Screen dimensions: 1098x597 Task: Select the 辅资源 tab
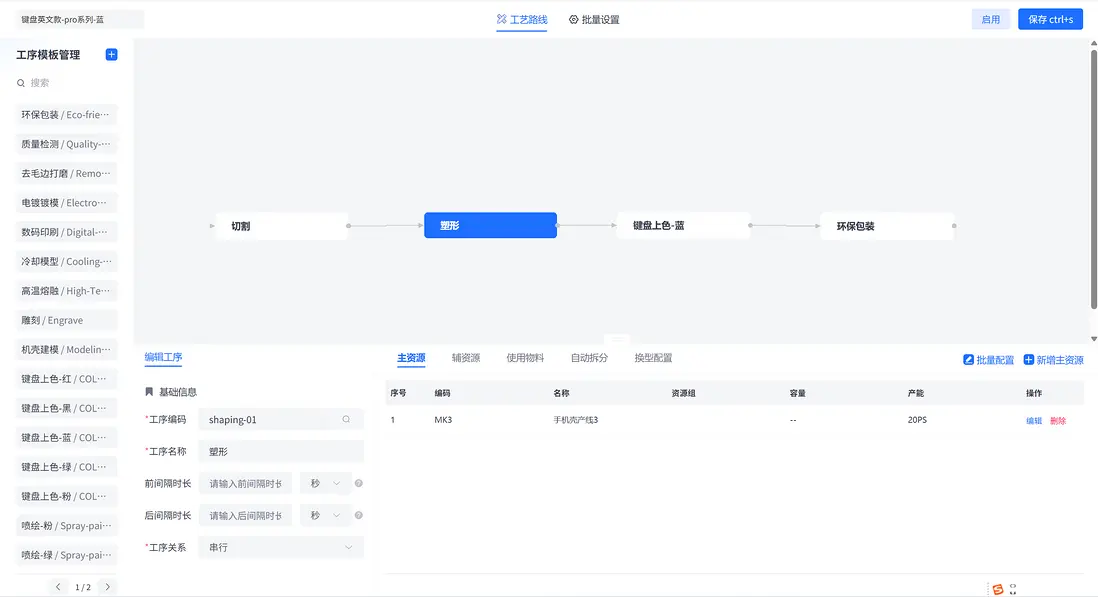click(466, 358)
